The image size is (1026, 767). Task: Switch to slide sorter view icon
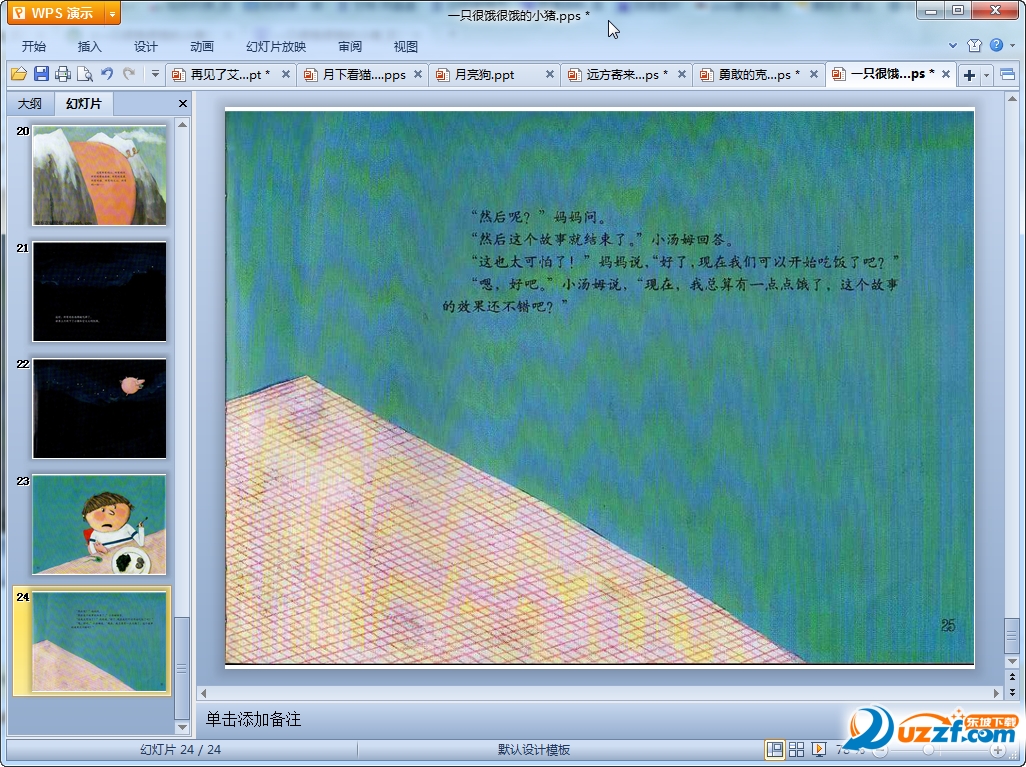[796, 749]
